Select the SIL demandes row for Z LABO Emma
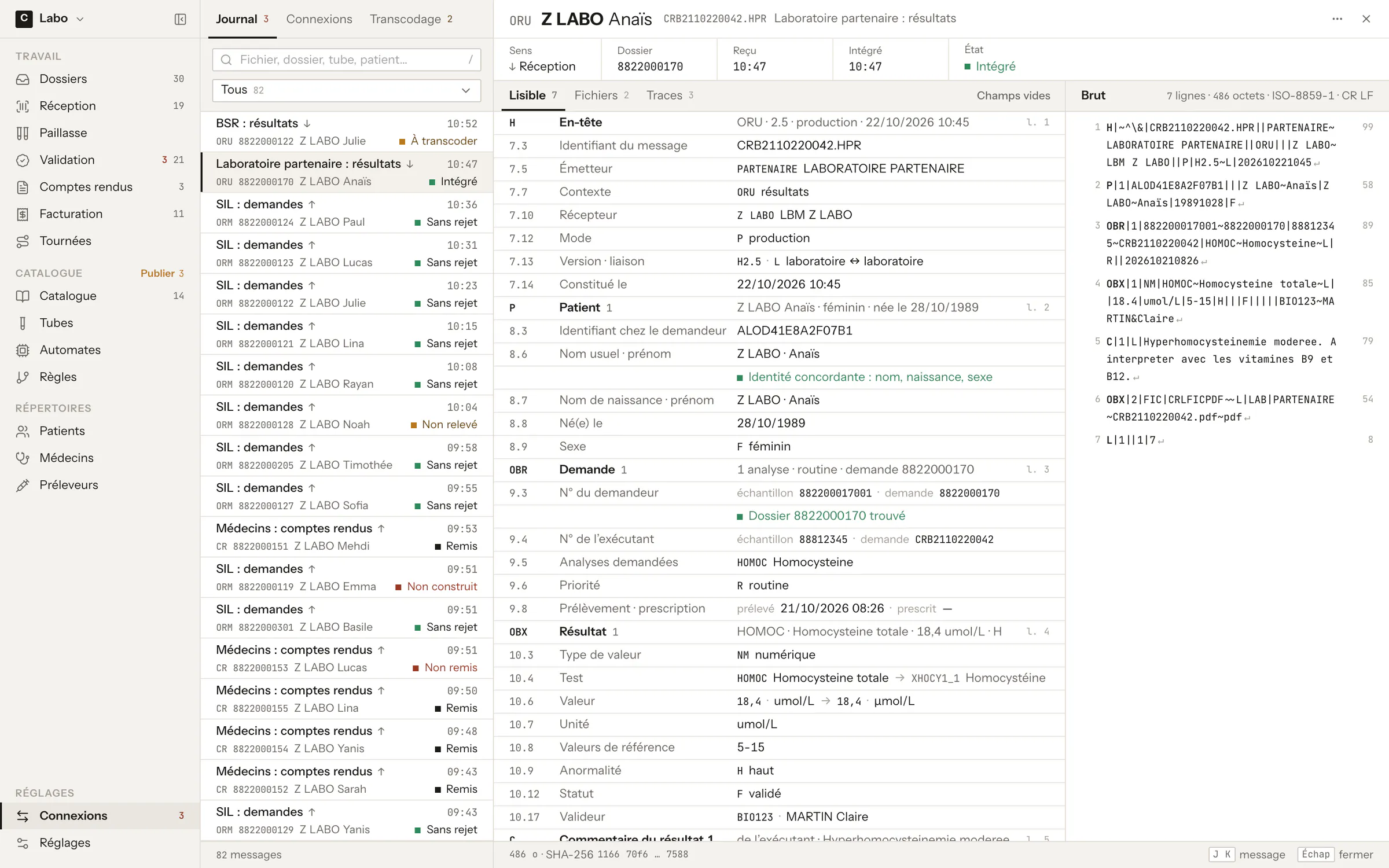Viewport: 1389px width, 868px height. click(x=346, y=578)
